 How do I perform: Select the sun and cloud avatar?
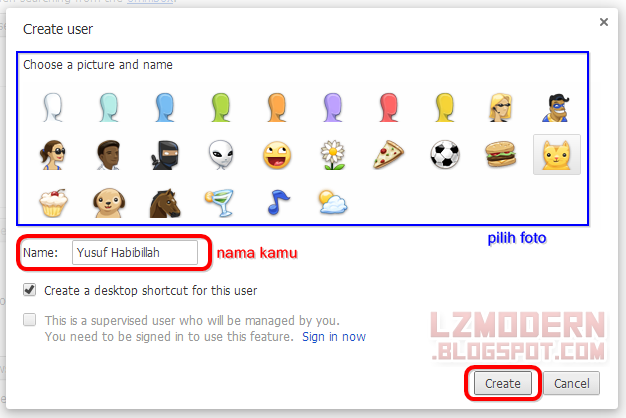(x=333, y=202)
